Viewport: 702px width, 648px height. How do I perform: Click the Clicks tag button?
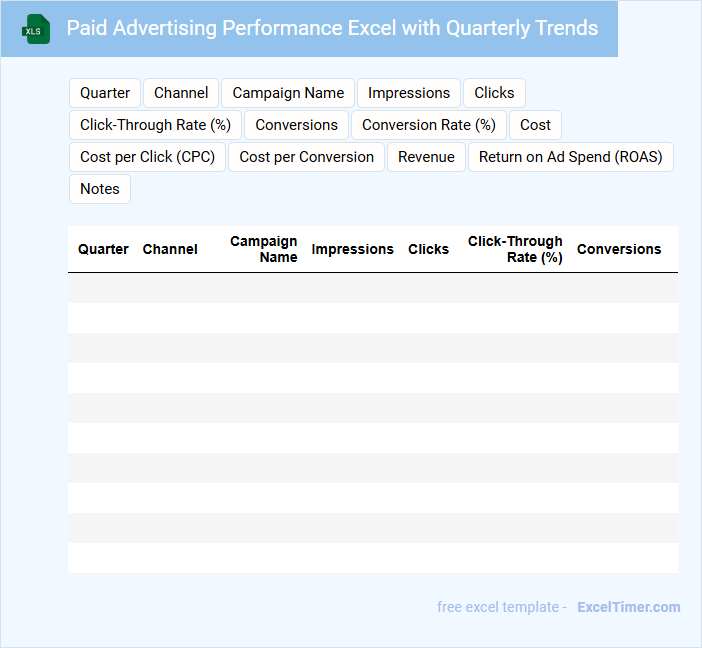point(494,93)
